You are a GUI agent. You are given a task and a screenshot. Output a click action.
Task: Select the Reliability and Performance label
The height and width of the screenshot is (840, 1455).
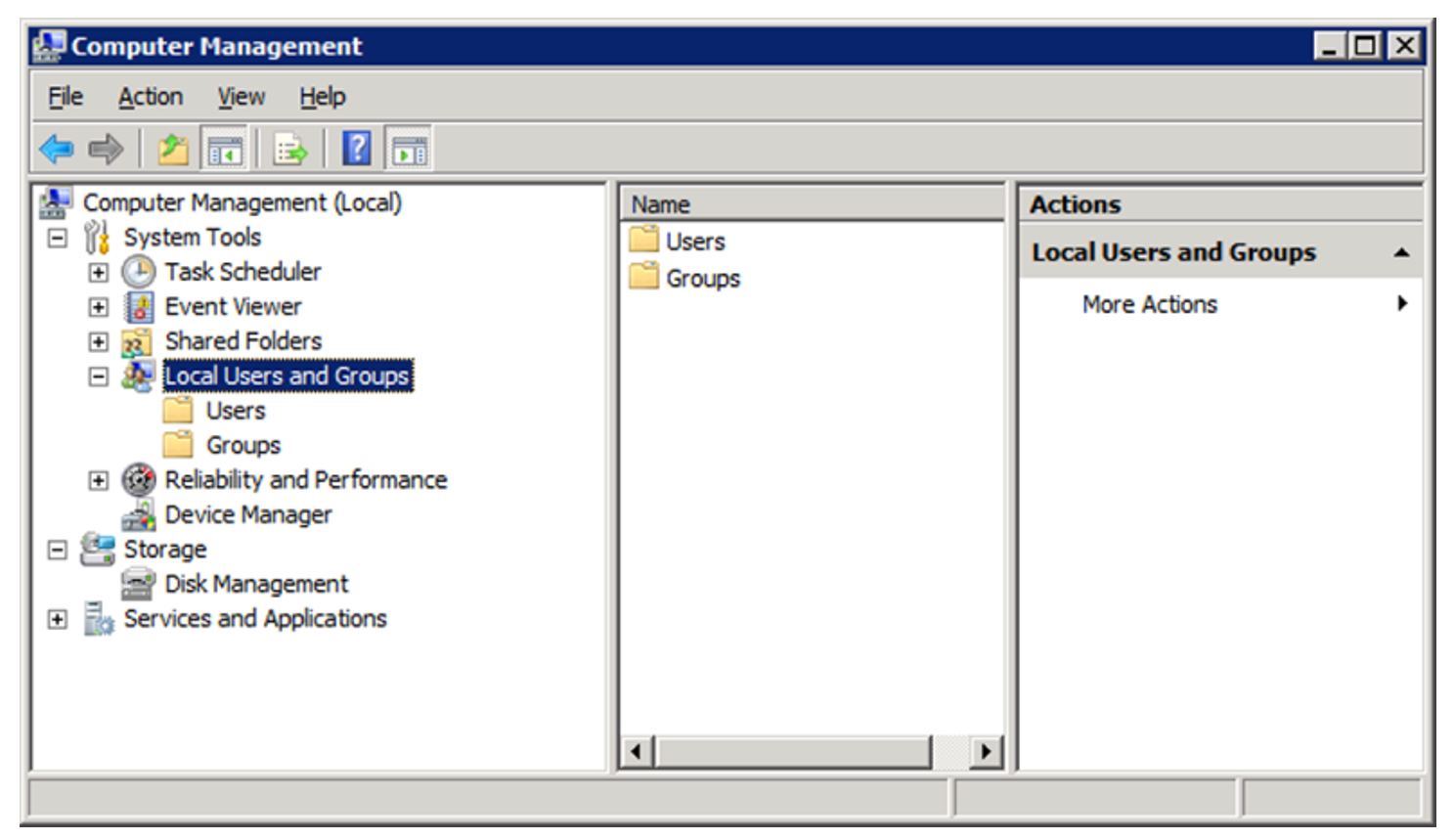tap(306, 480)
